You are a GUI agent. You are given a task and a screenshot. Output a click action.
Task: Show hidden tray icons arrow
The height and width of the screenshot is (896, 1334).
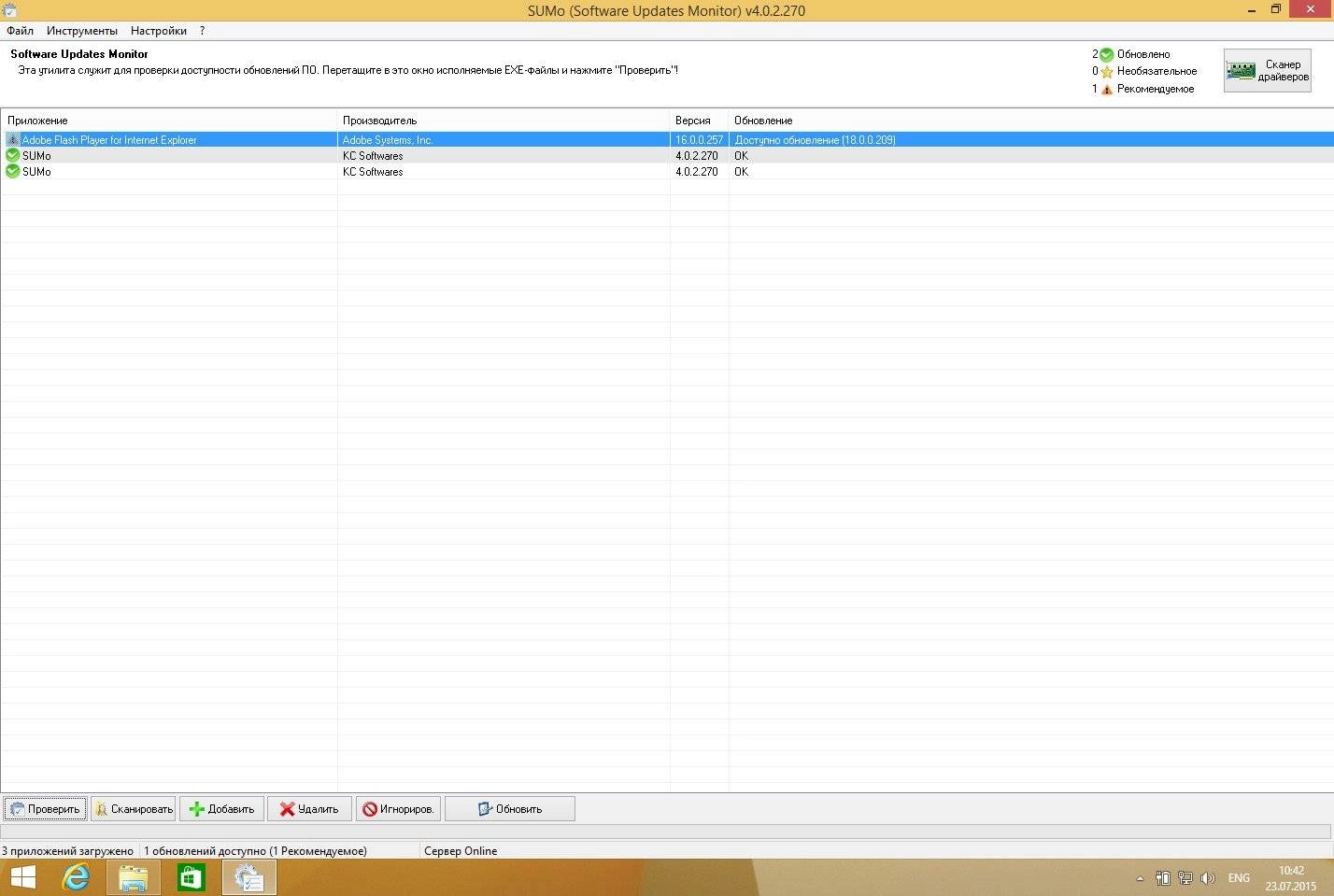[1140, 878]
